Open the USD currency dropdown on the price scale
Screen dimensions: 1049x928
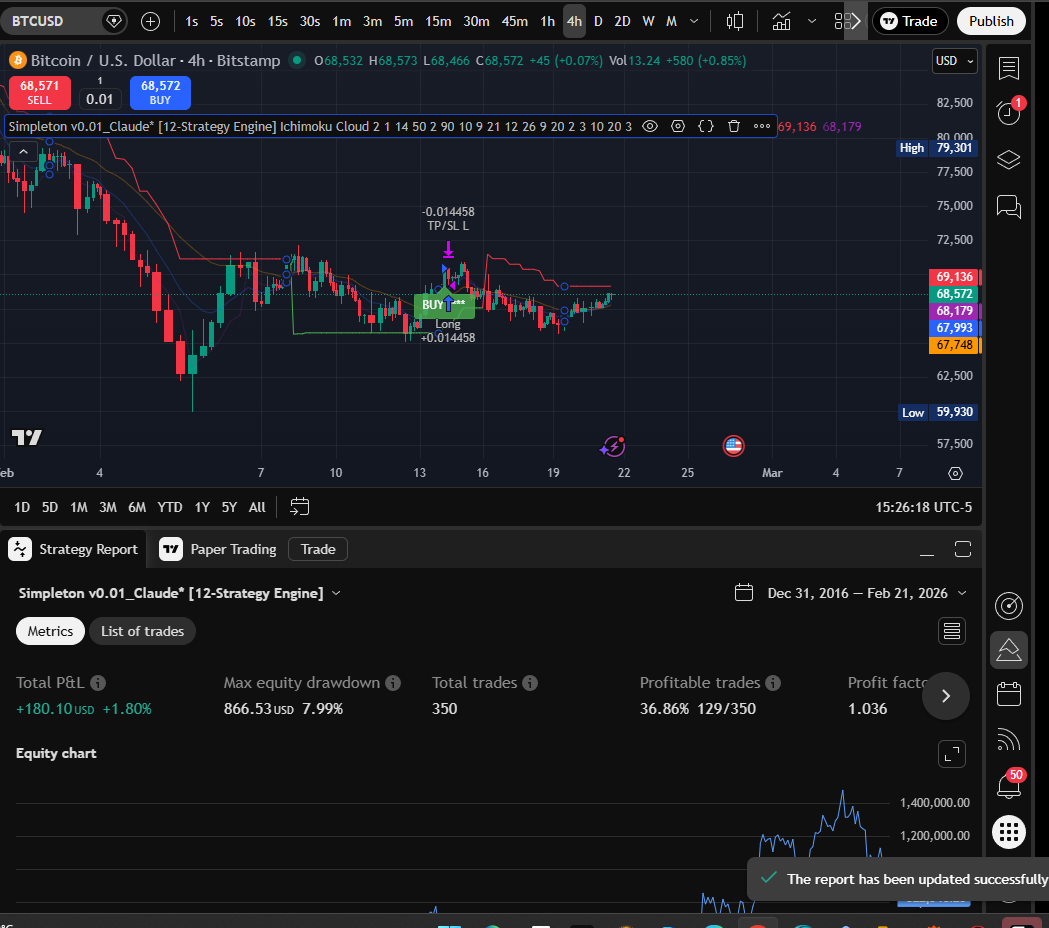pos(954,61)
